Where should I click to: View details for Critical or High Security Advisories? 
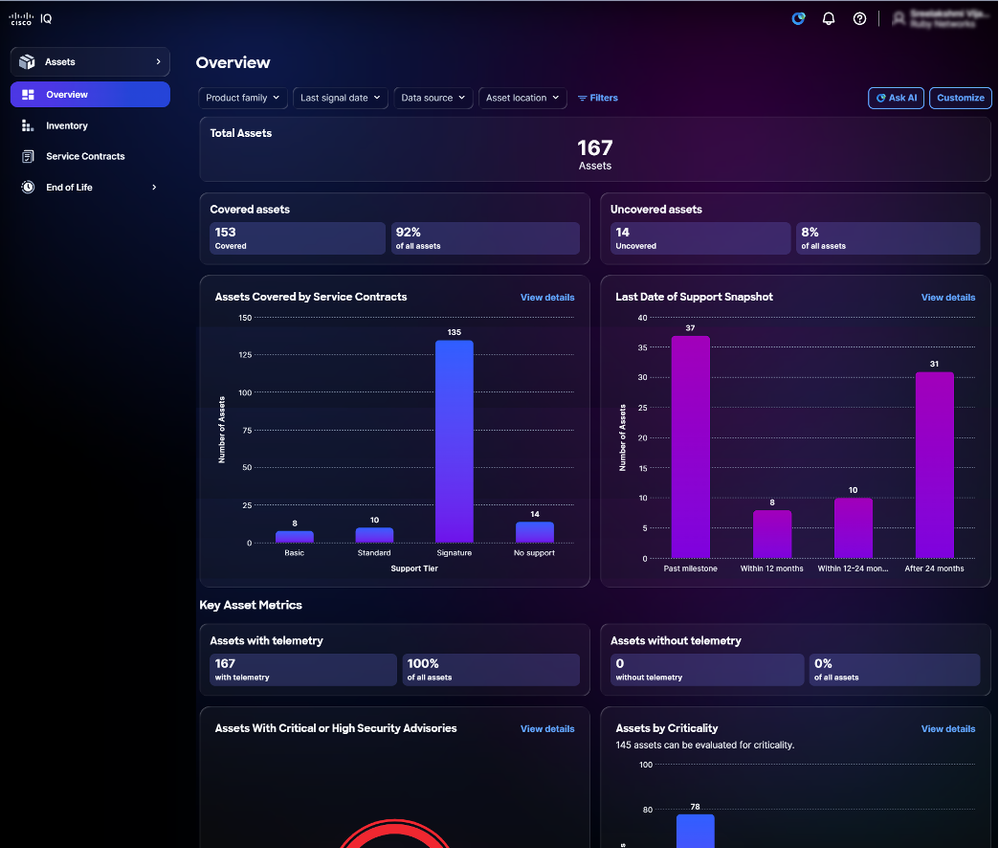(547, 729)
